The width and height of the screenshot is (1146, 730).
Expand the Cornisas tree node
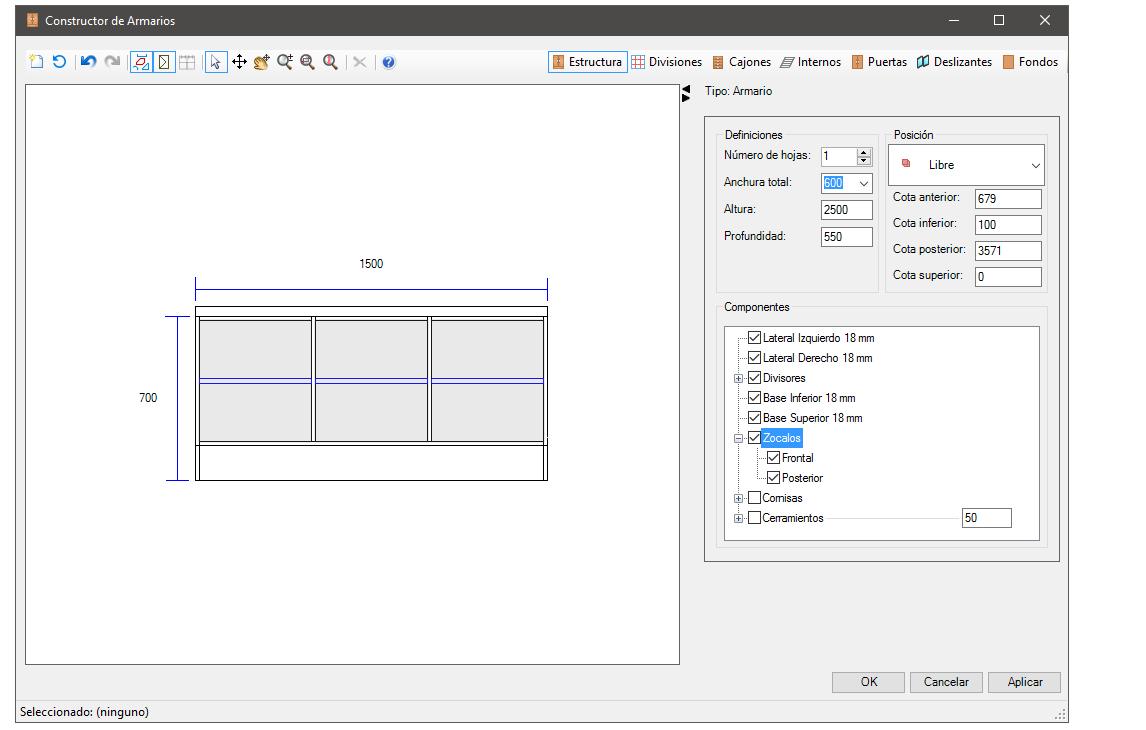[x=739, y=498]
